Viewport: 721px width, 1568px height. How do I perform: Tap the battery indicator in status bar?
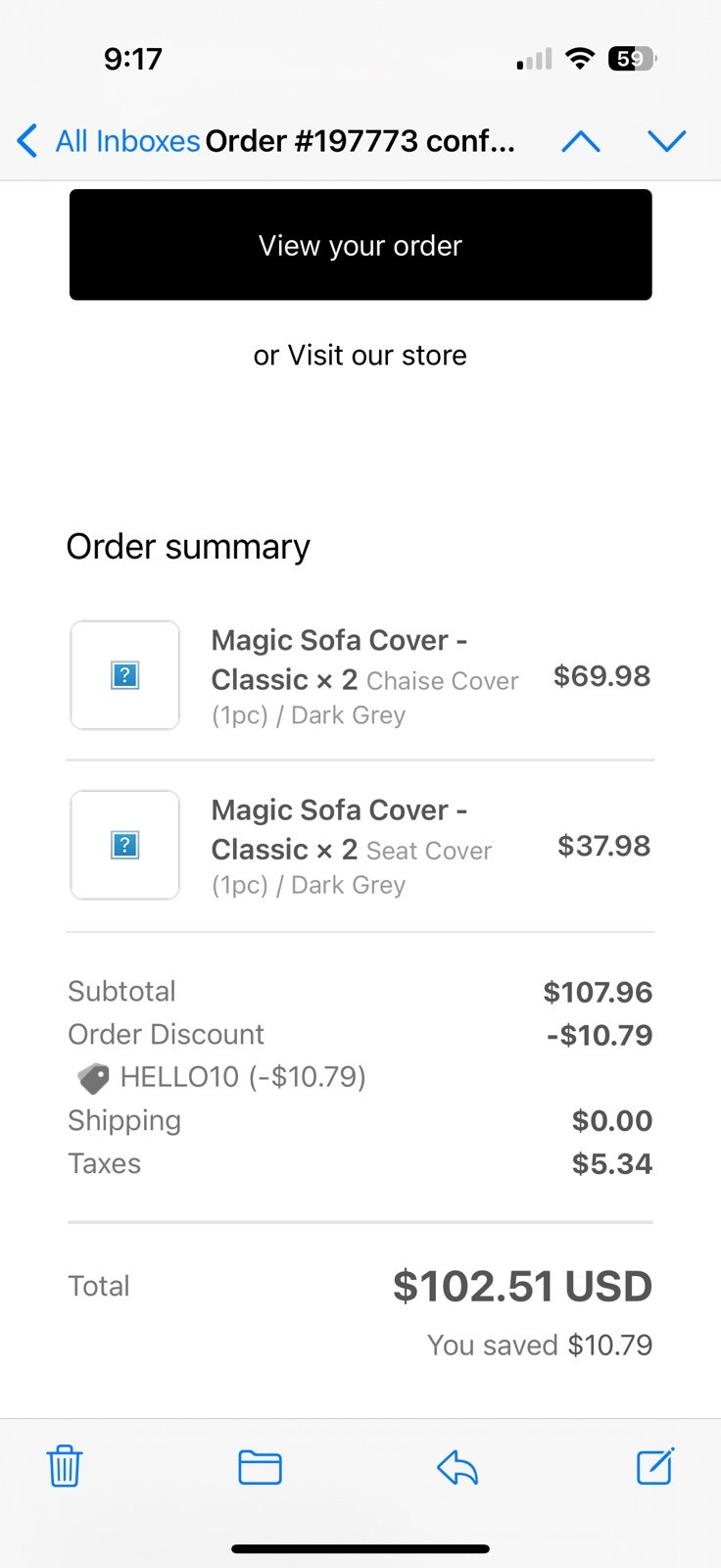coord(633,59)
